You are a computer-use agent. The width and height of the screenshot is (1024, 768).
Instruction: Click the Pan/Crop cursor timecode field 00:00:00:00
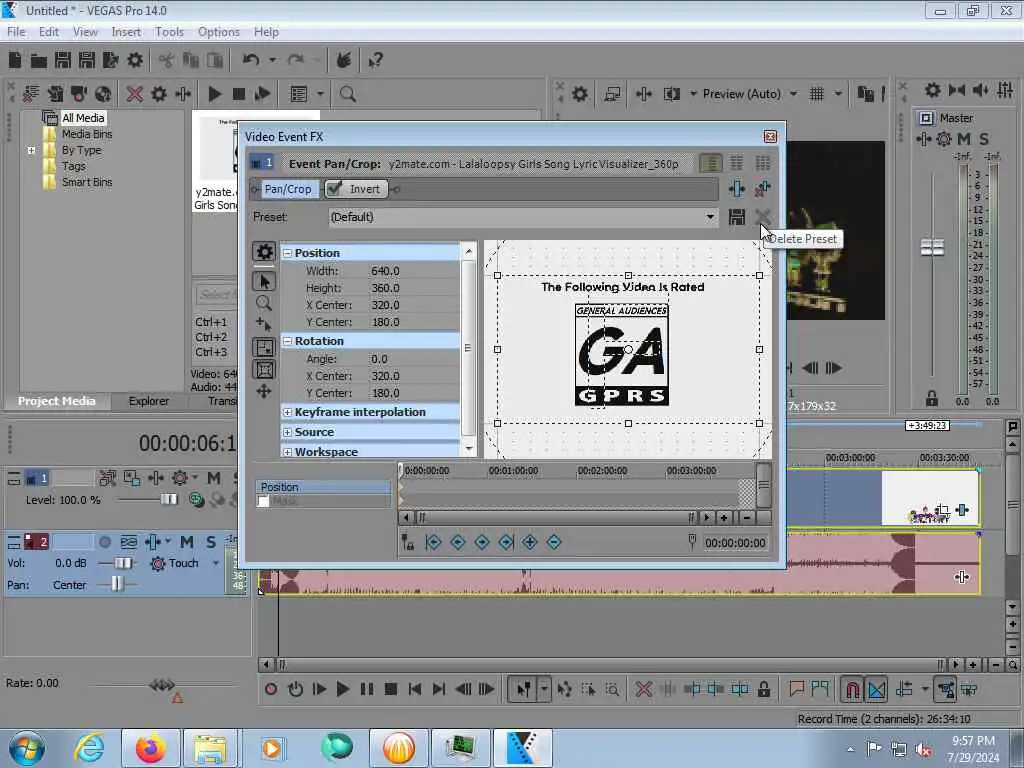735,543
